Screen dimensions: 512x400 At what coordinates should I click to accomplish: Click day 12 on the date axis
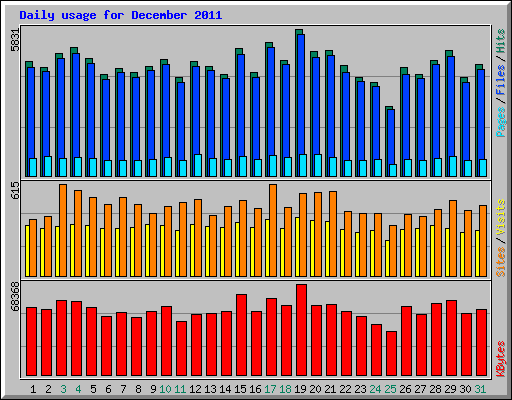click(195, 389)
